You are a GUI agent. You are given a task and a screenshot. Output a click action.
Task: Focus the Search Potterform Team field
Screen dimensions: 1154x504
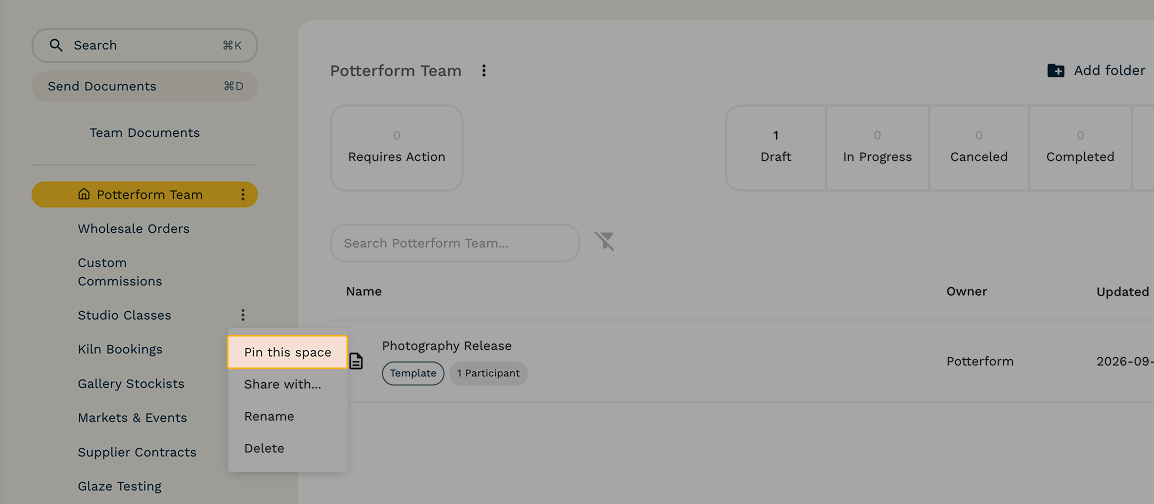pos(455,243)
